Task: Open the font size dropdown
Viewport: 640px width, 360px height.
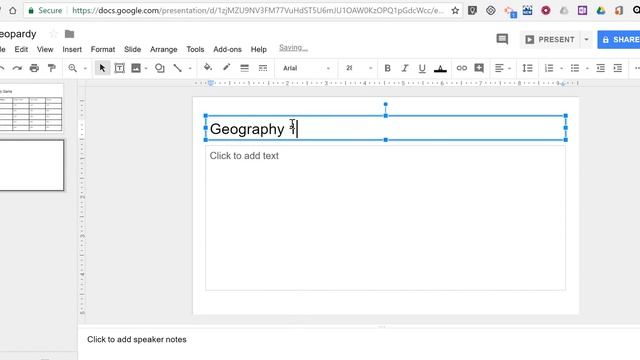Action: (x=359, y=68)
